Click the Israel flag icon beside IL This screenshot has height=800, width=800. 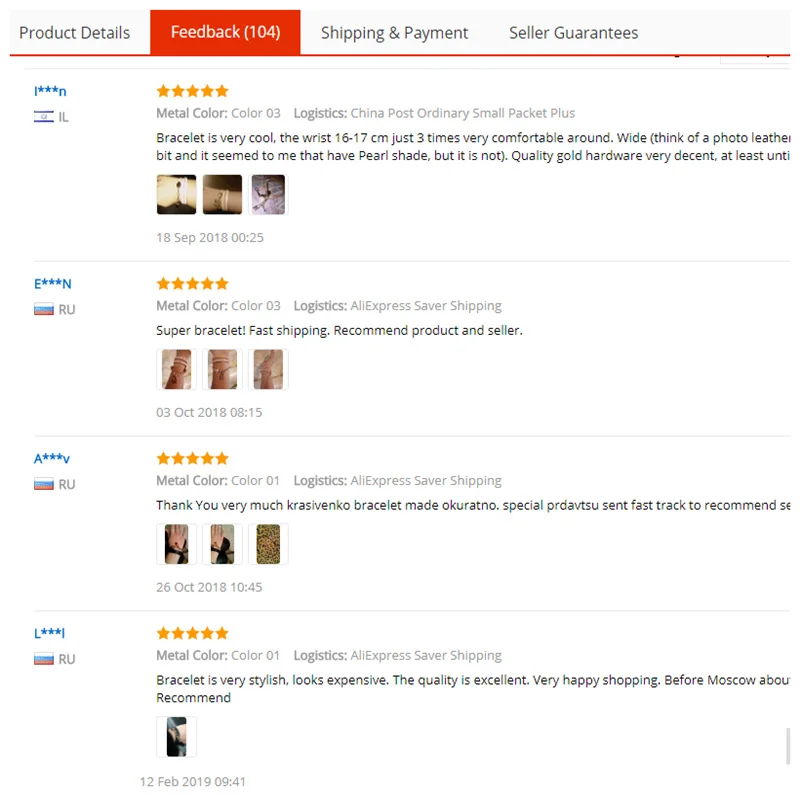[44, 117]
